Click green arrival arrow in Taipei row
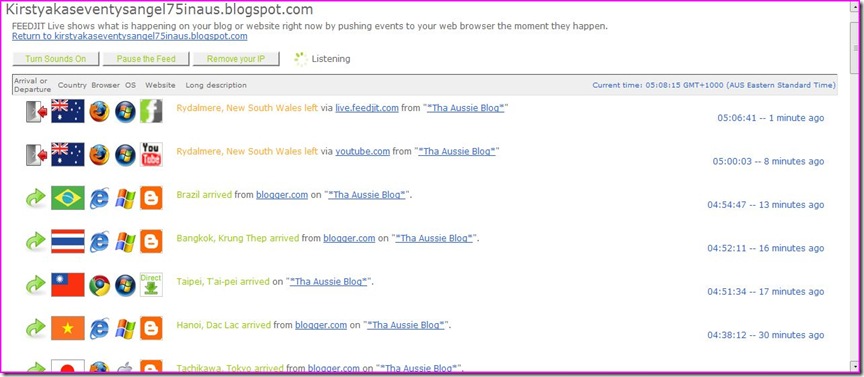Image resolution: width=864 pixels, height=377 pixels. coord(36,285)
